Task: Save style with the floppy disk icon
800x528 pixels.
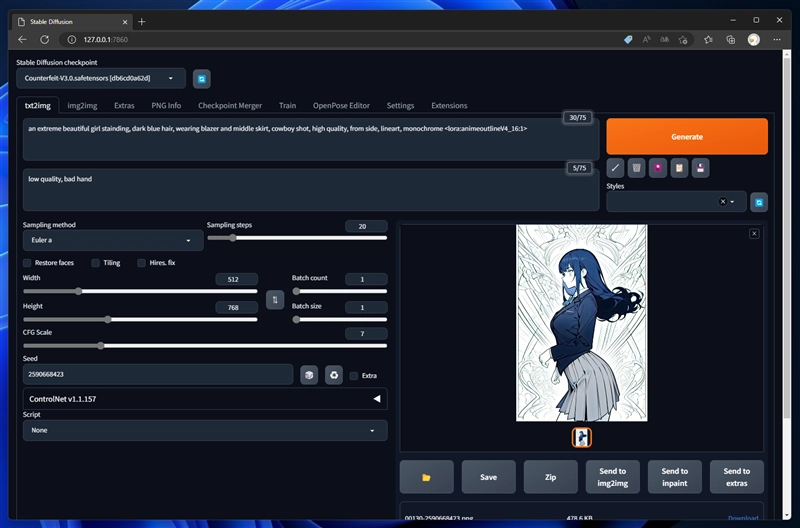Action: tap(701, 168)
